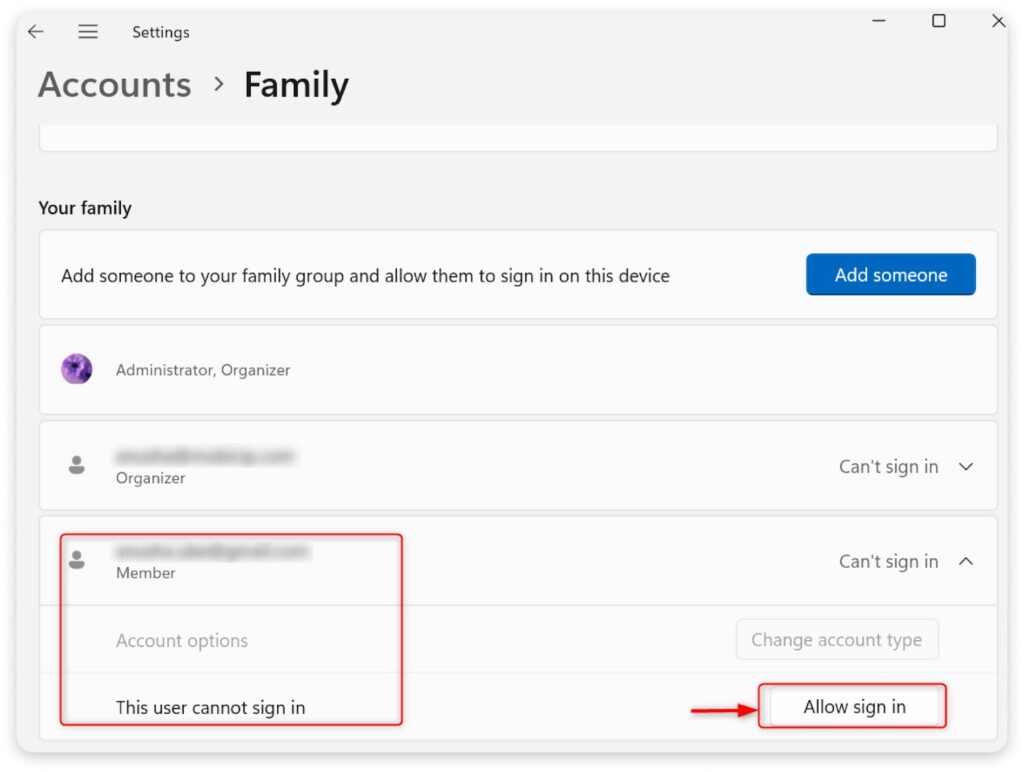Click the Member account person icon
Viewport: 1024px width, 772px height.
point(77,560)
